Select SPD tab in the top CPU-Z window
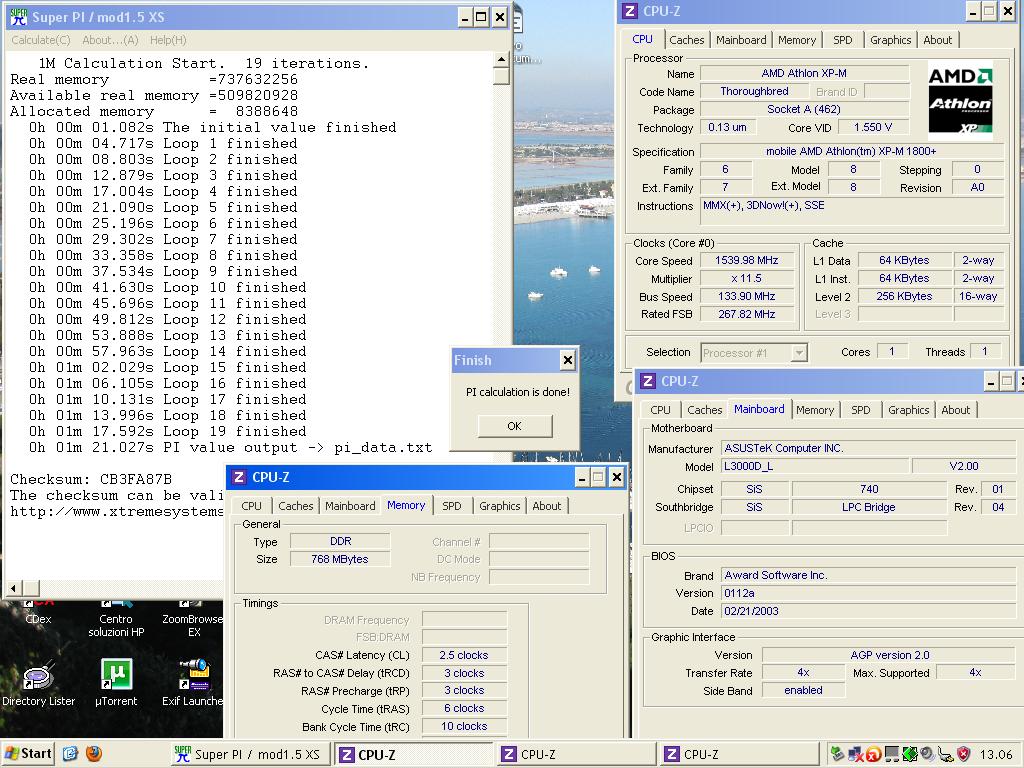 tap(842, 40)
